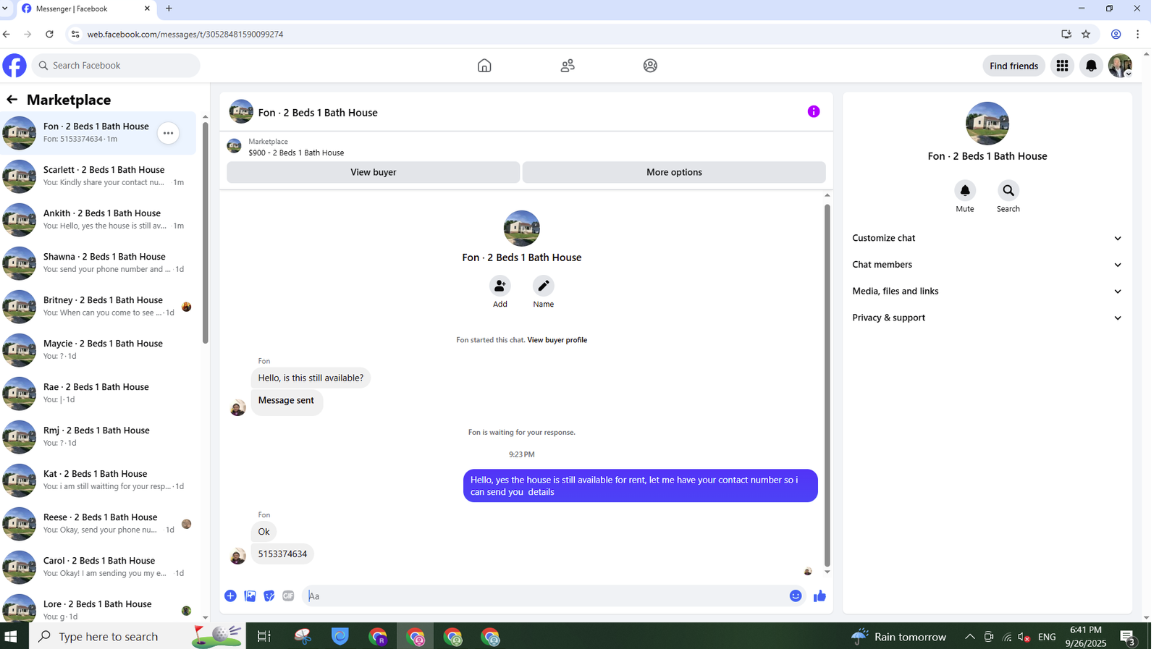
Task: Open Windows Task View on the taskbar
Action: point(264,636)
